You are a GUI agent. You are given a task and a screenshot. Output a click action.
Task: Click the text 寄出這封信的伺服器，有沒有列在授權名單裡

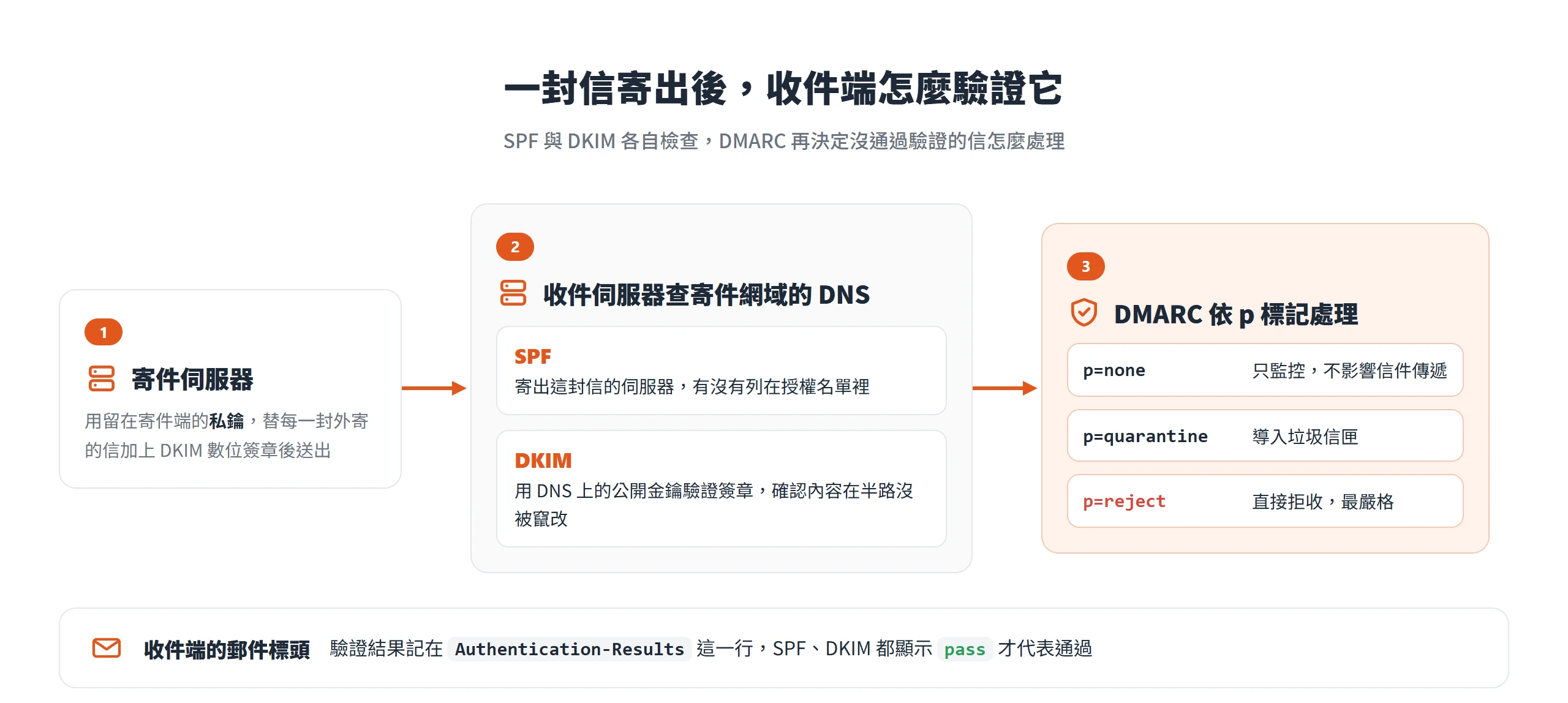(x=692, y=386)
